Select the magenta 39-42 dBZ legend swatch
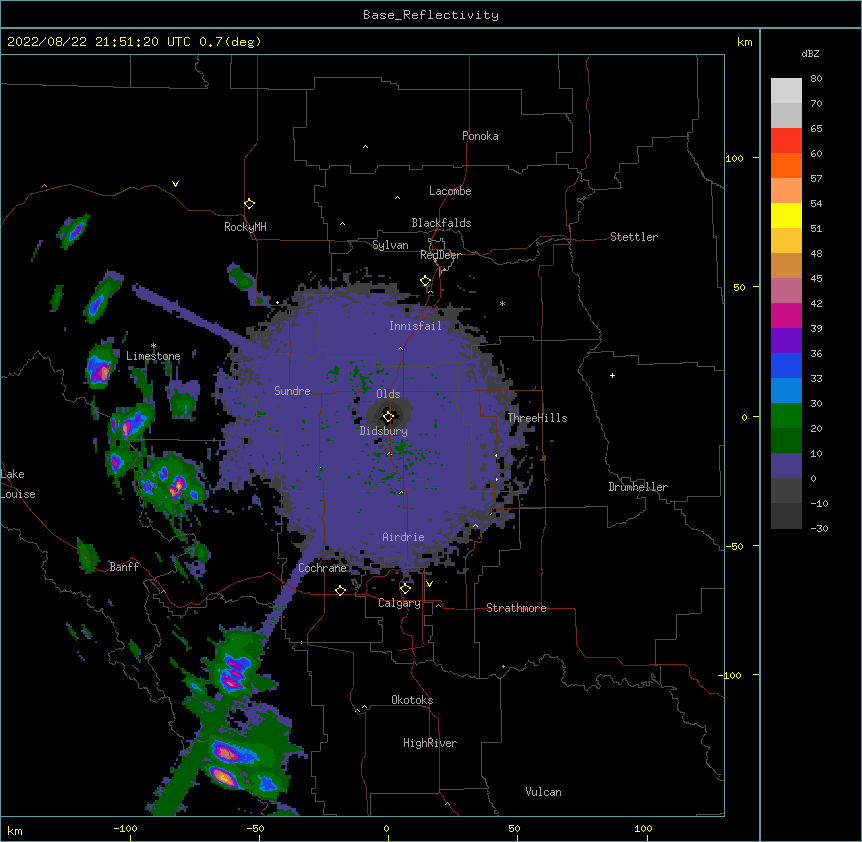 click(786, 315)
